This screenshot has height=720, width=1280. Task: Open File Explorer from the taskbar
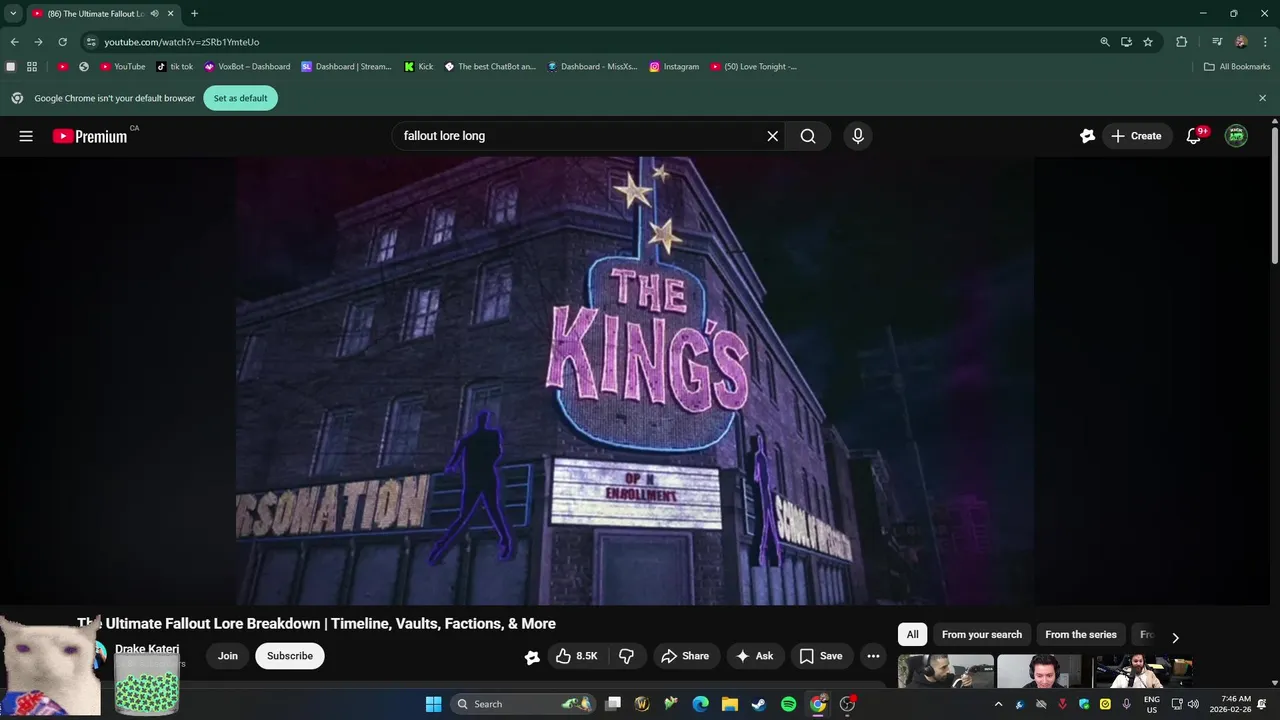(730, 704)
